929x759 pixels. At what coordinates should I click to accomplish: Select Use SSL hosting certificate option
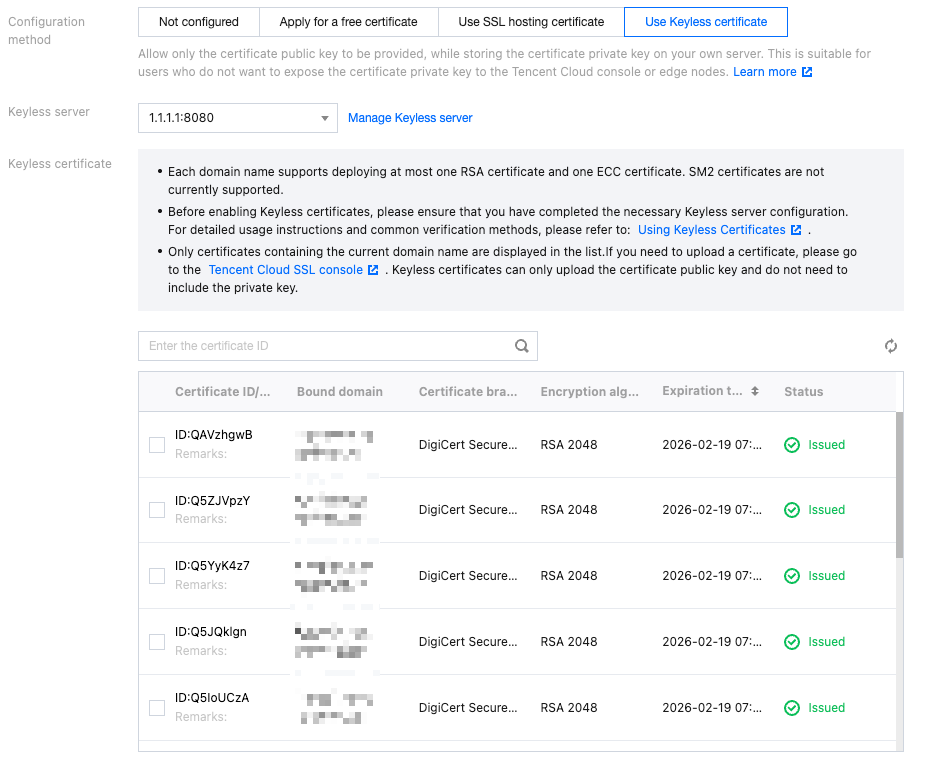click(531, 21)
